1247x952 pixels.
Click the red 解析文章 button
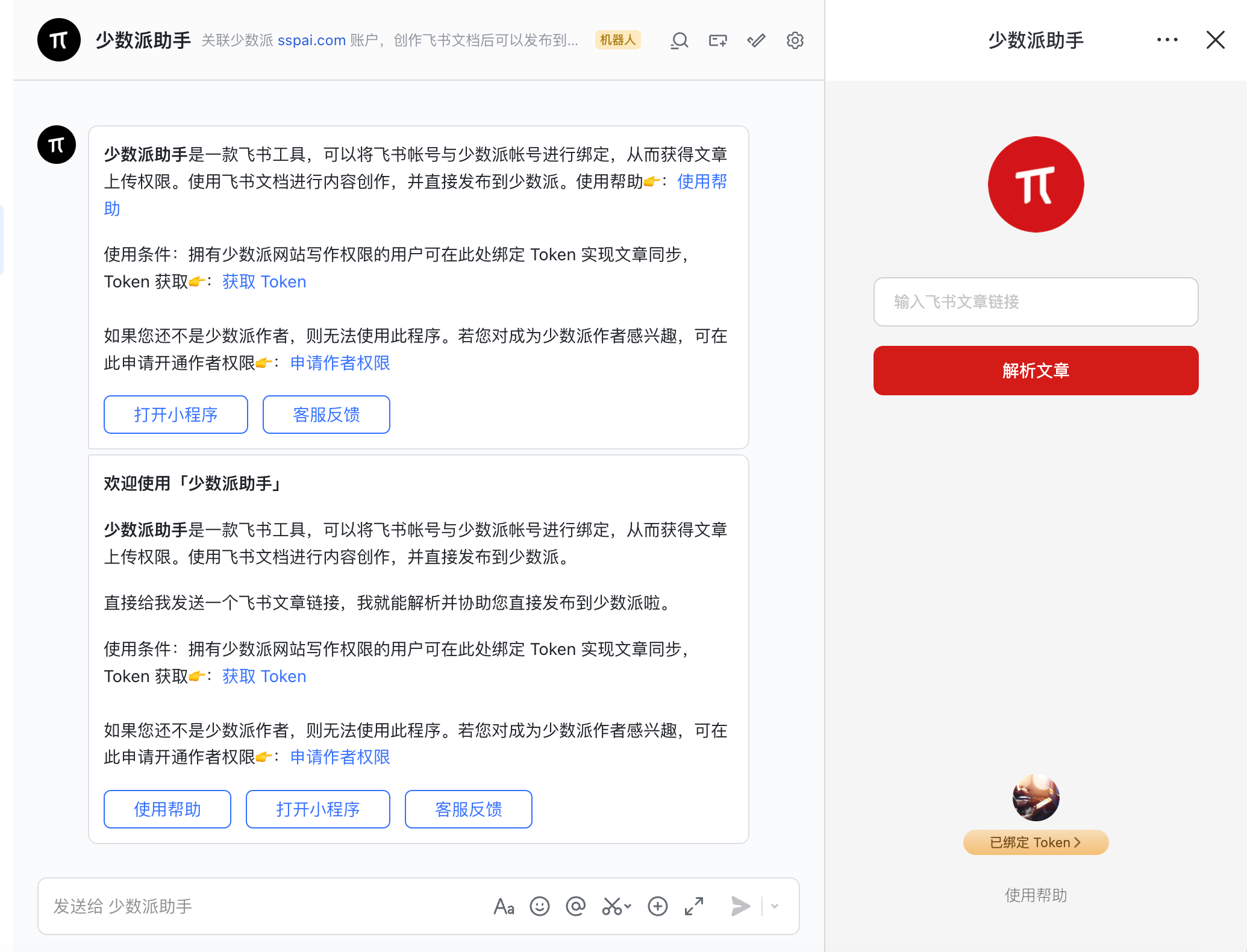1036,371
